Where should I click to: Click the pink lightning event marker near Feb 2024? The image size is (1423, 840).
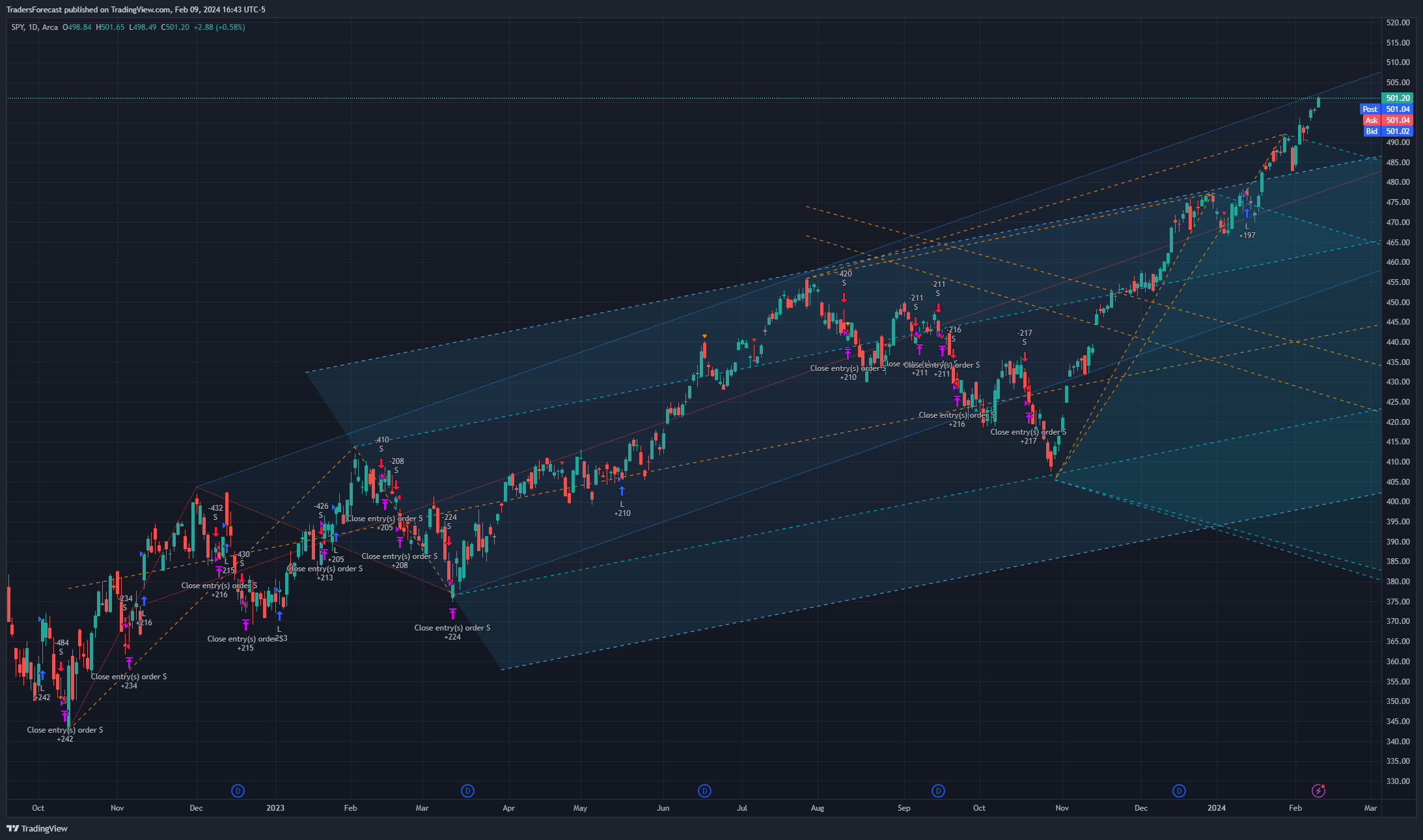coord(1318,791)
